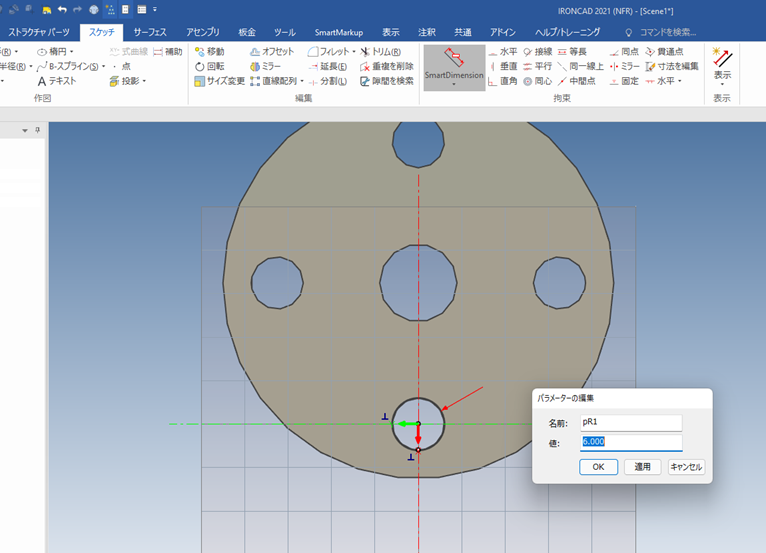Activate the ミラー tool in 編集 group

click(x=265, y=66)
